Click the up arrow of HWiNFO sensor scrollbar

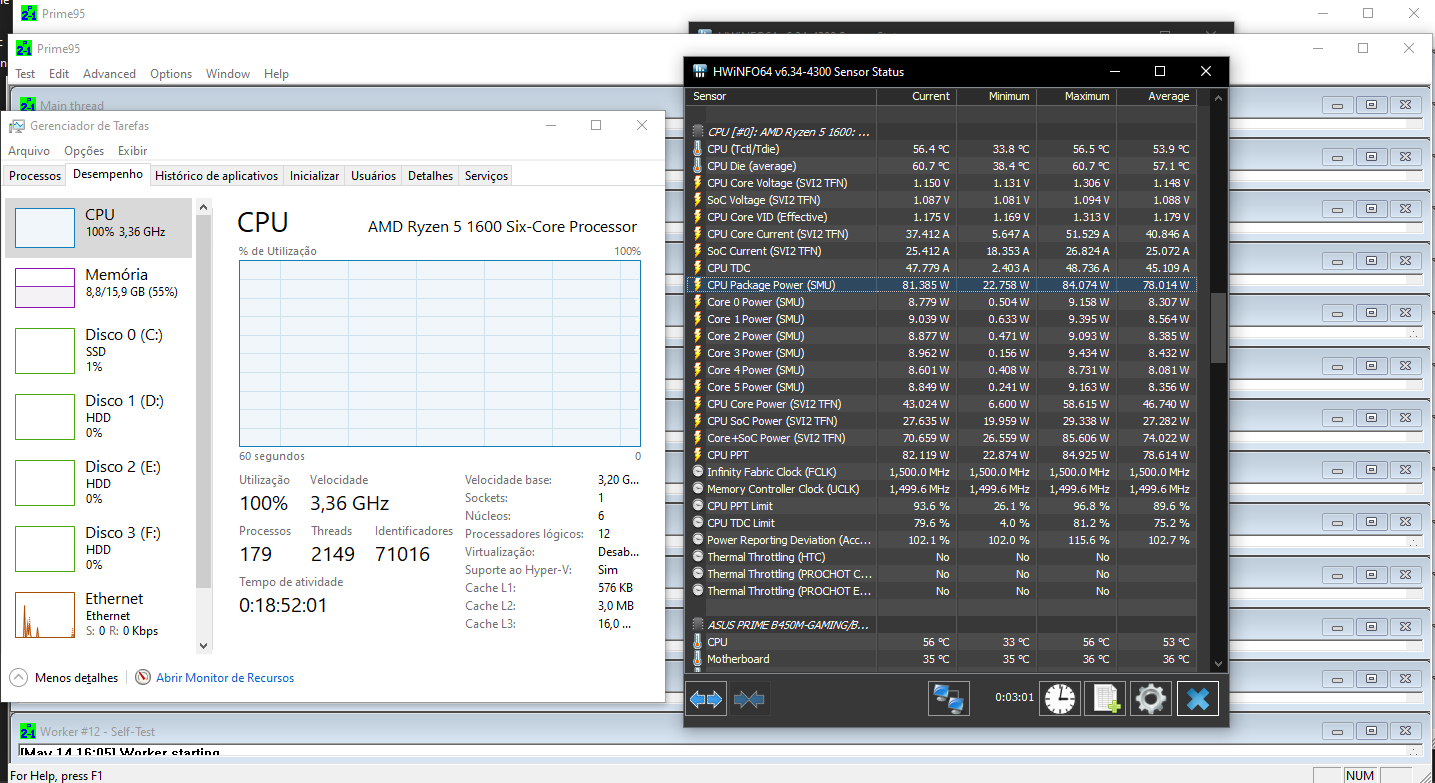coord(1218,98)
